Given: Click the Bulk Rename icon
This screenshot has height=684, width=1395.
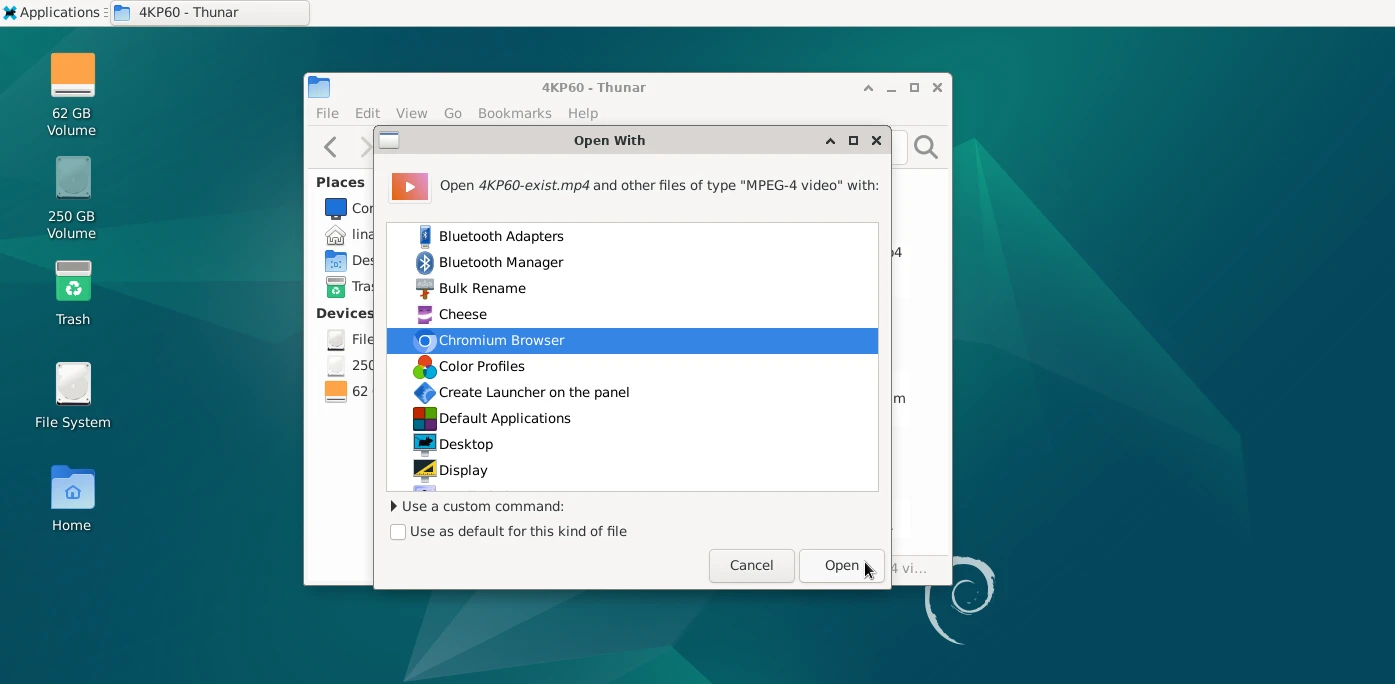Looking at the screenshot, I should click(425, 289).
